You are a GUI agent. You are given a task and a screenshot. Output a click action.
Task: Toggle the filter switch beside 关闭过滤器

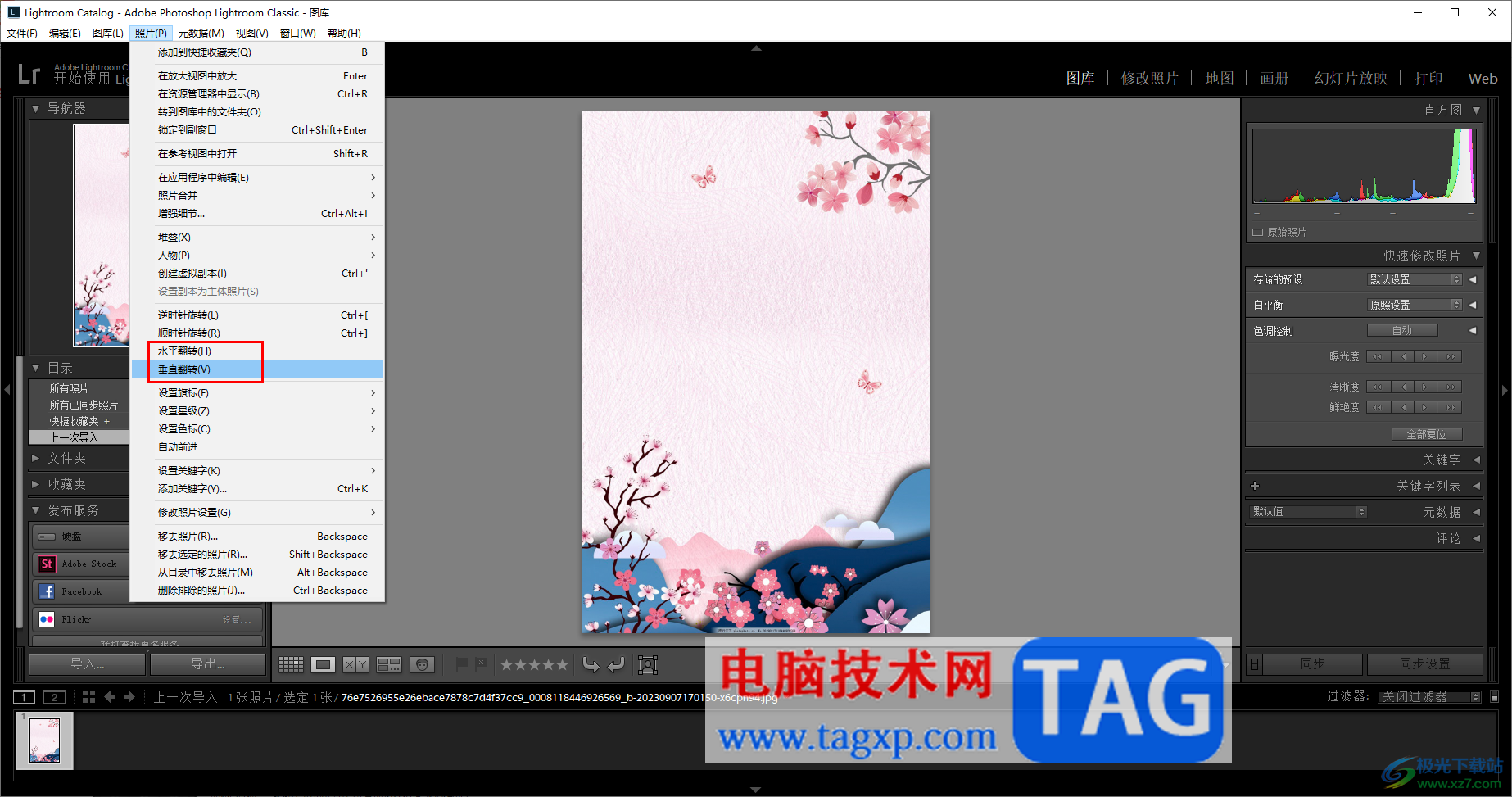1494,697
